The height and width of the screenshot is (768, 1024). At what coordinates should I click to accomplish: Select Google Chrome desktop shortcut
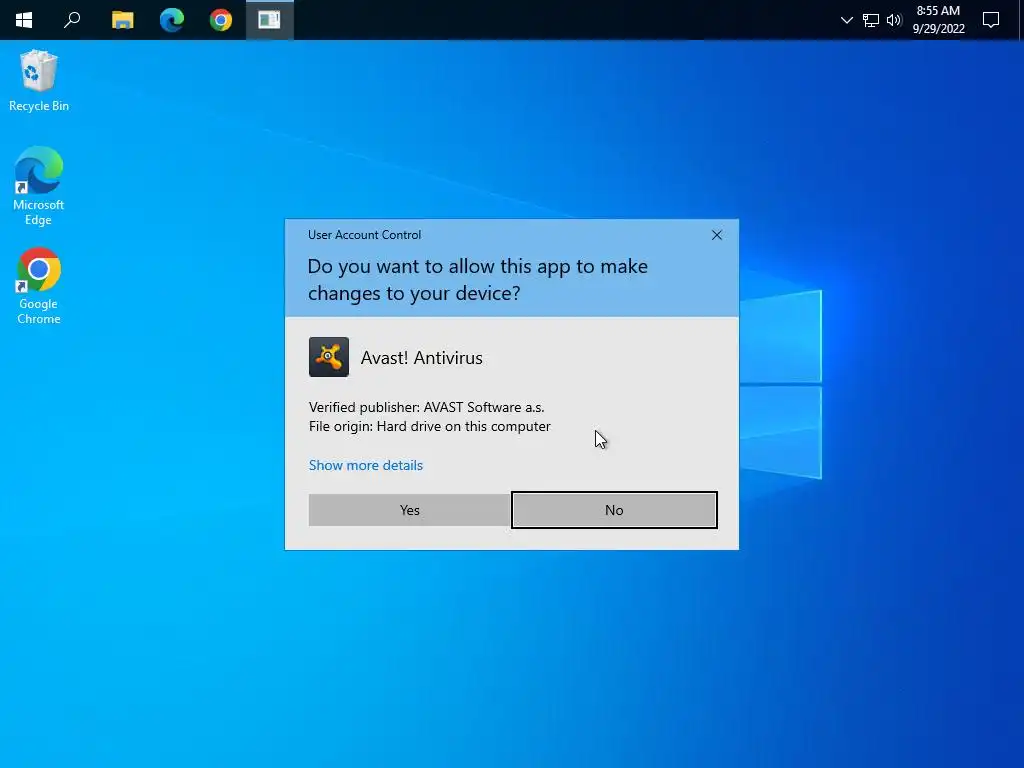point(39,285)
